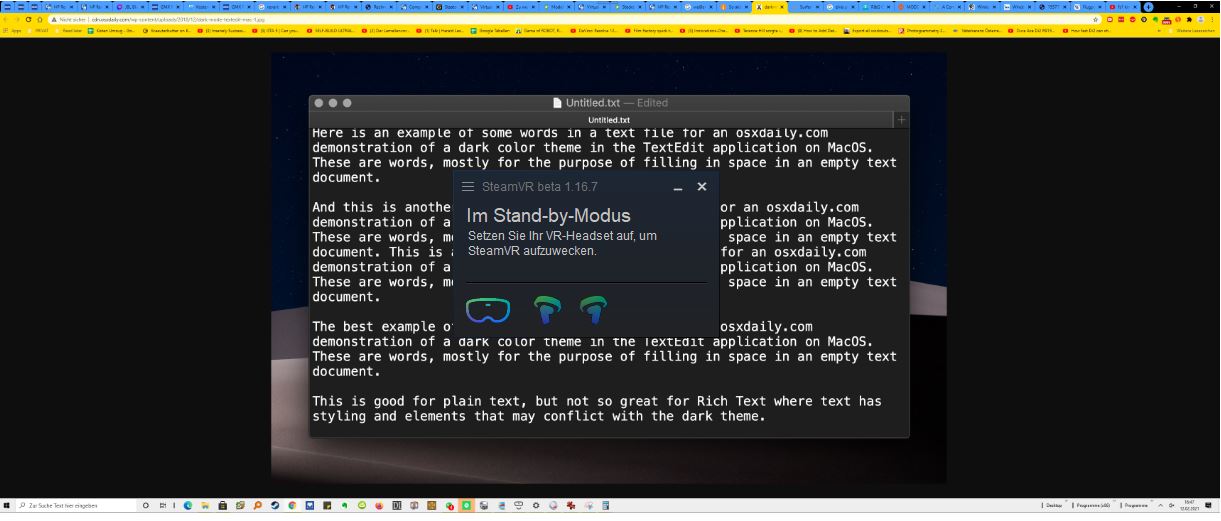Expand the "Weitere Lesezeichen" bookmarks folder
This screenshot has height=521, width=1221.
tap(1192, 31)
